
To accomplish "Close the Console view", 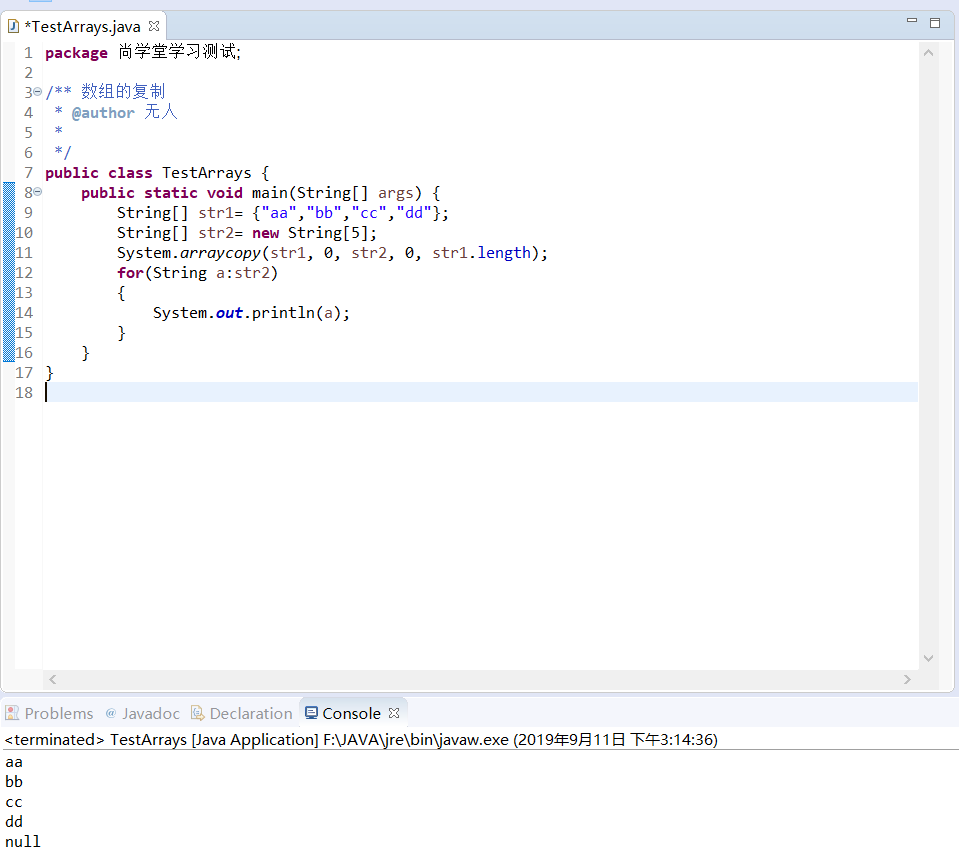I will (x=394, y=713).
